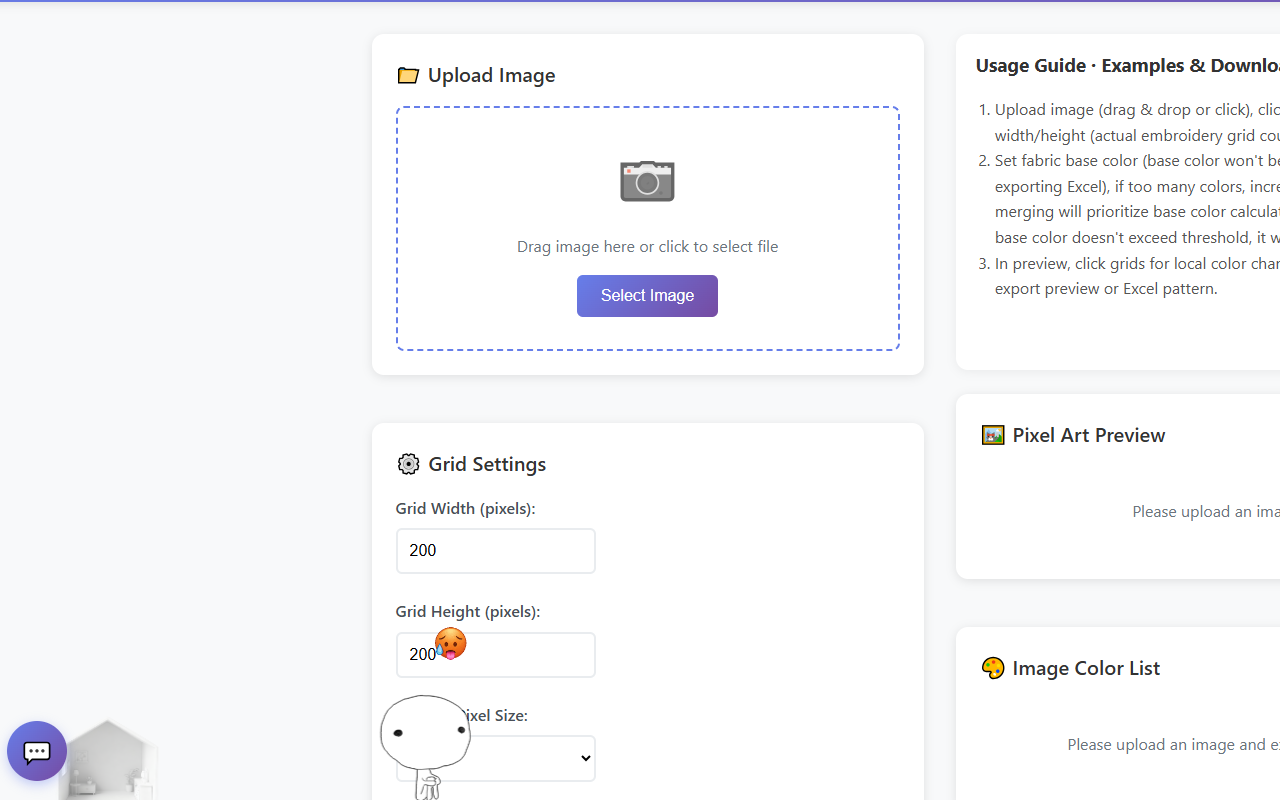The width and height of the screenshot is (1280, 800).
Task: Click the Select Image button
Action: [x=647, y=296]
